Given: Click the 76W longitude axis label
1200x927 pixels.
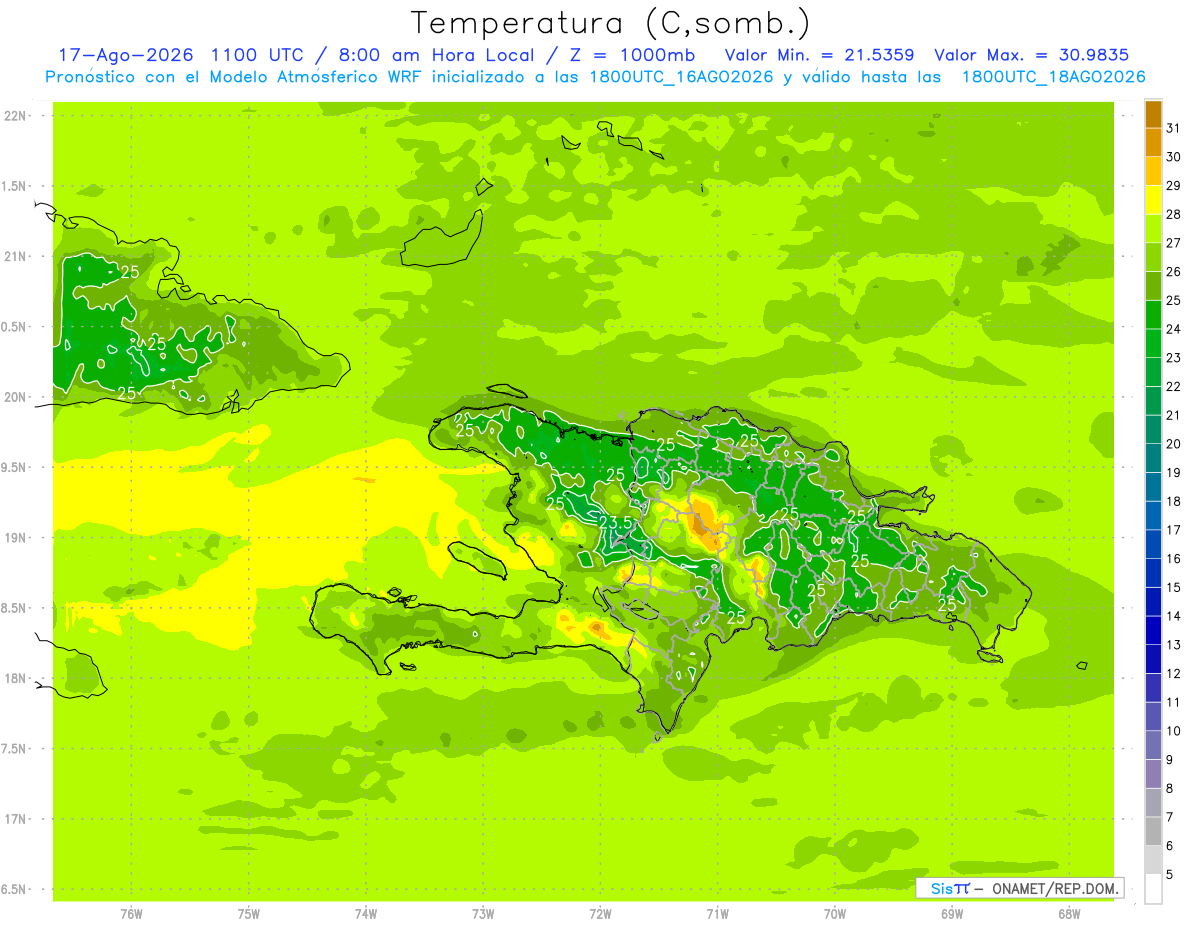Looking at the screenshot, I should 131,913.
